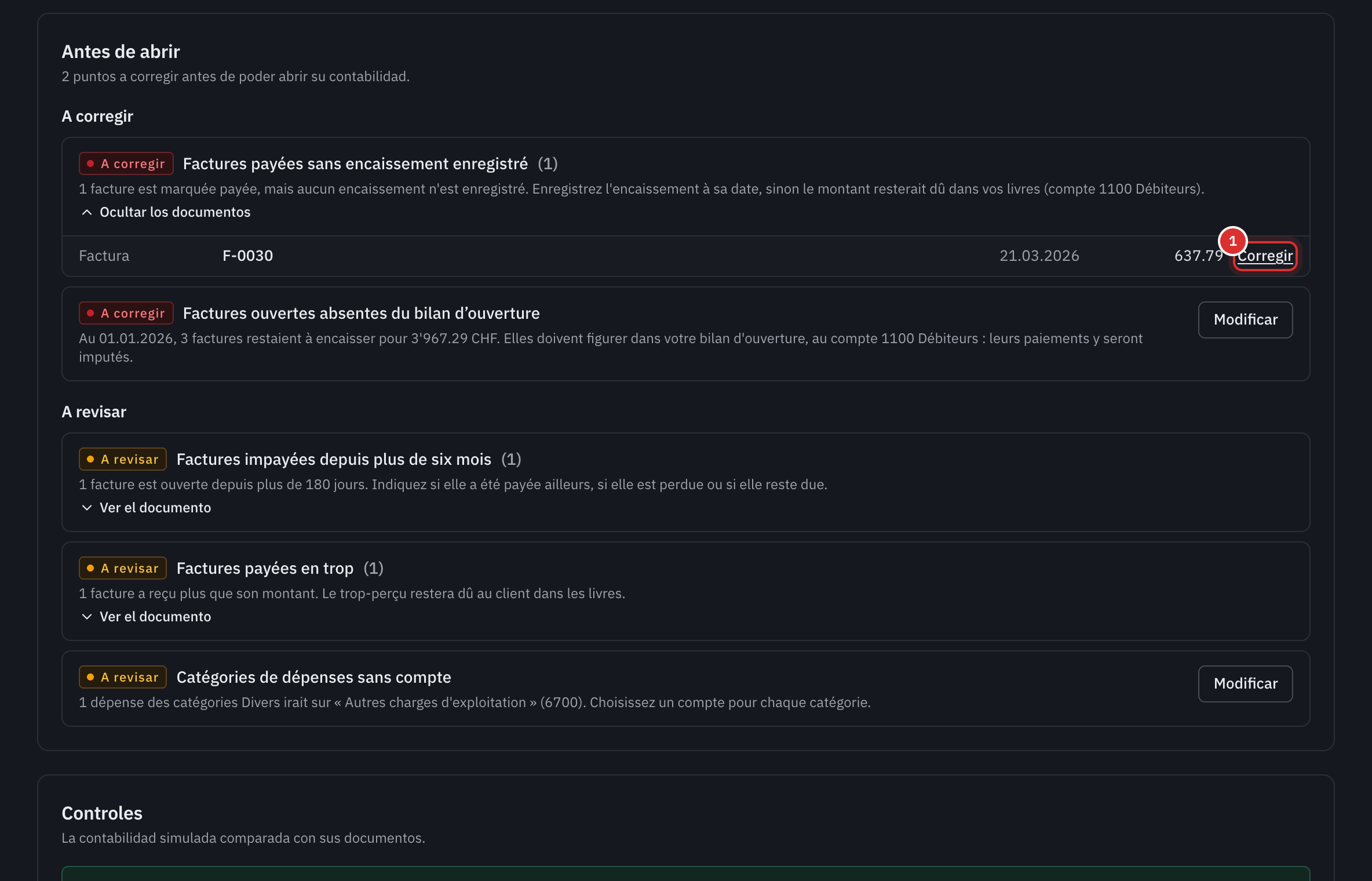Click title Factures impayées depuis plus de six mois
This screenshot has height=881, width=1372.
tap(334, 460)
